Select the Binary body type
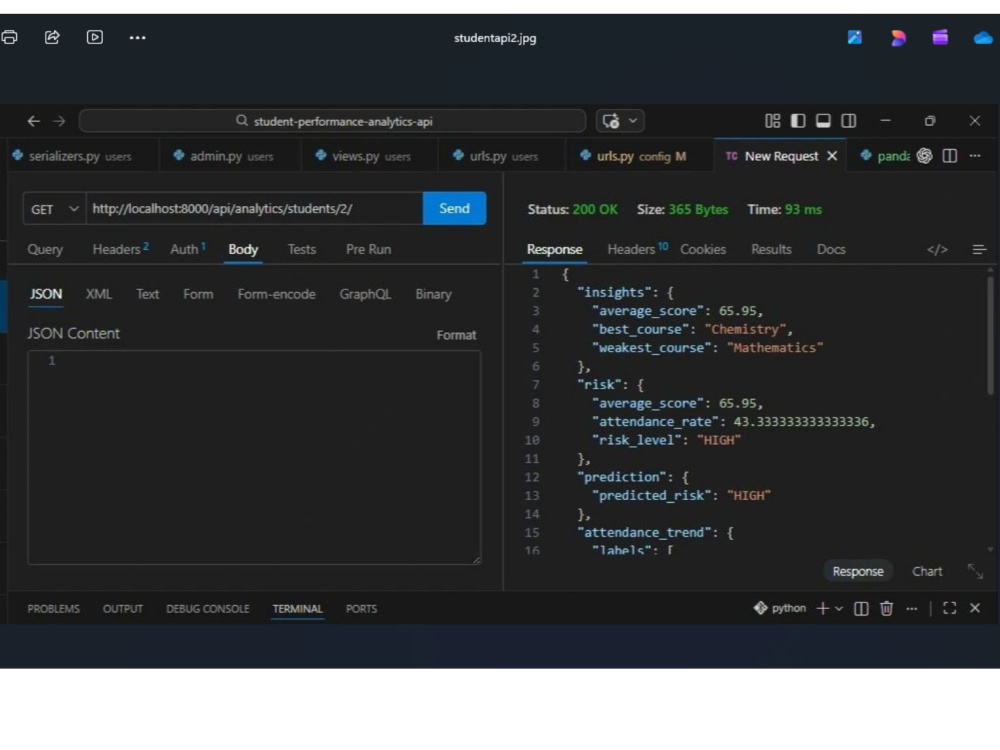This screenshot has height=750, width=1000. point(433,294)
